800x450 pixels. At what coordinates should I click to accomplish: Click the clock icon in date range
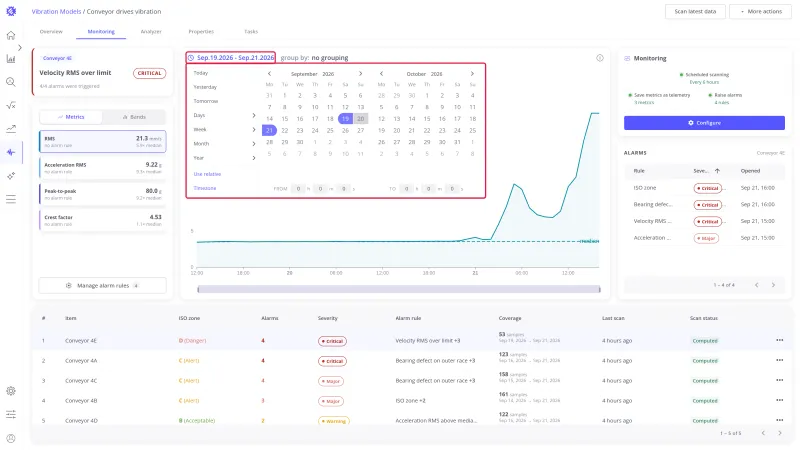tap(191, 58)
